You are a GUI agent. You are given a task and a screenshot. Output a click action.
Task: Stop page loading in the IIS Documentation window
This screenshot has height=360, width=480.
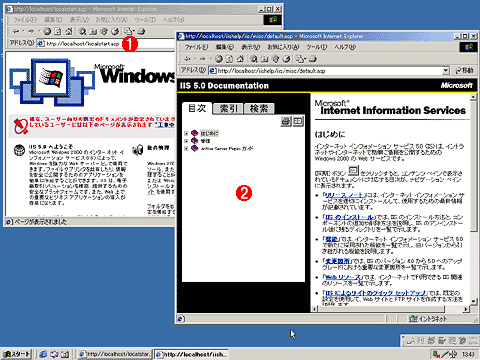pyautogui.click(x=219, y=59)
